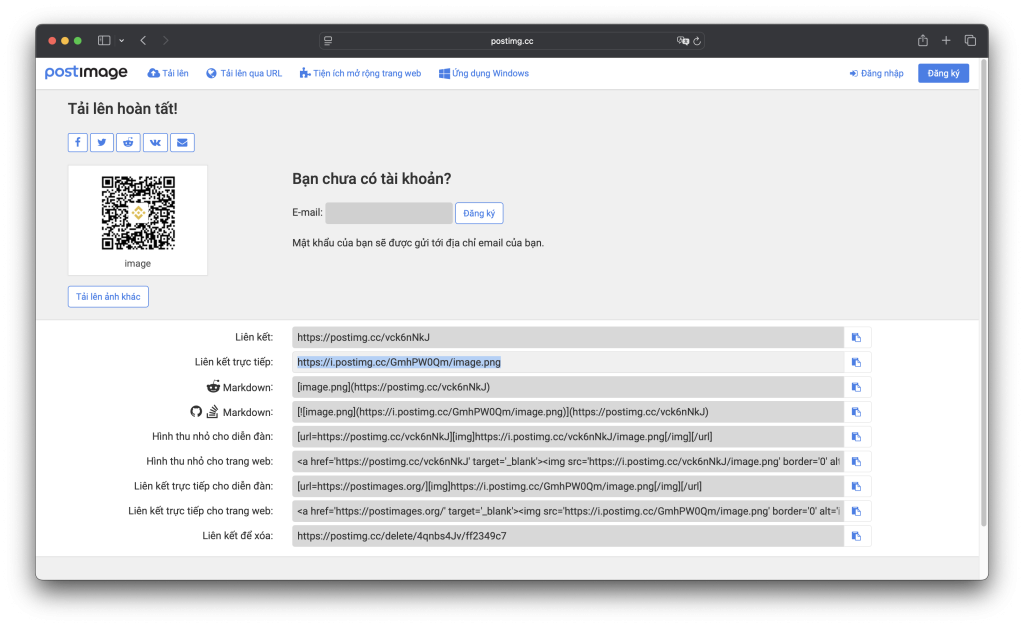Copy the Reddit Markdown code
Screen dimensions: 1024x627
(x=857, y=387)
